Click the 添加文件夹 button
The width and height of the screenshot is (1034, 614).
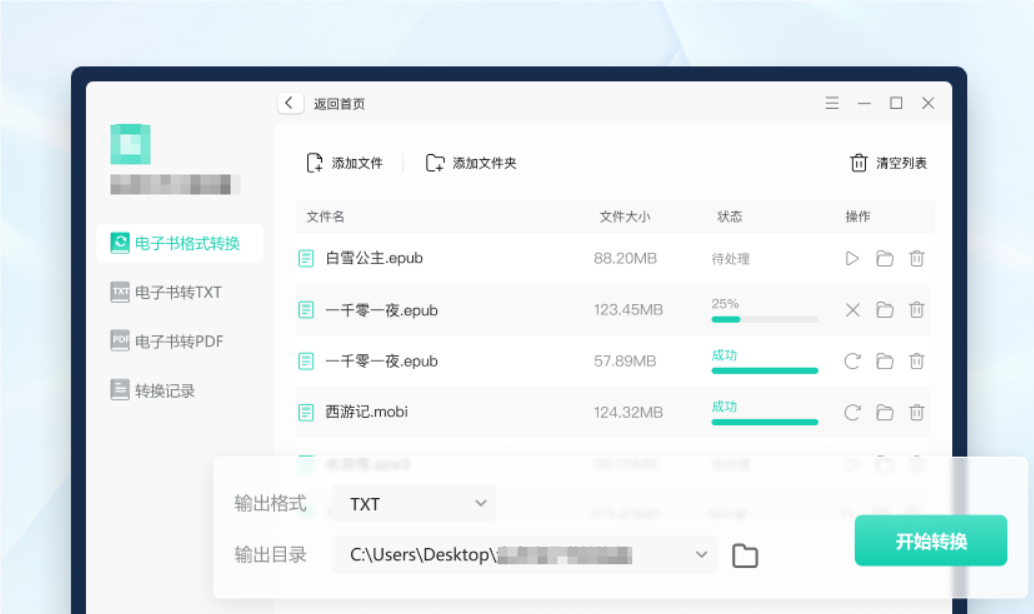click(x=471, y=163)
